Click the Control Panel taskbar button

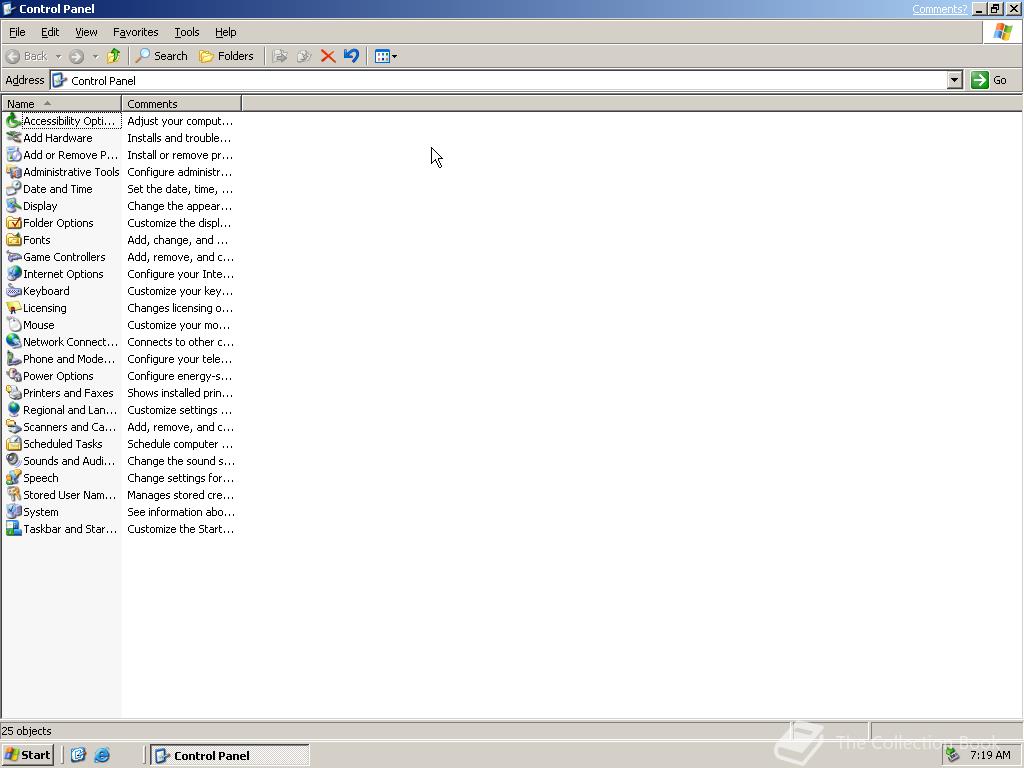(x=230, y=755)
